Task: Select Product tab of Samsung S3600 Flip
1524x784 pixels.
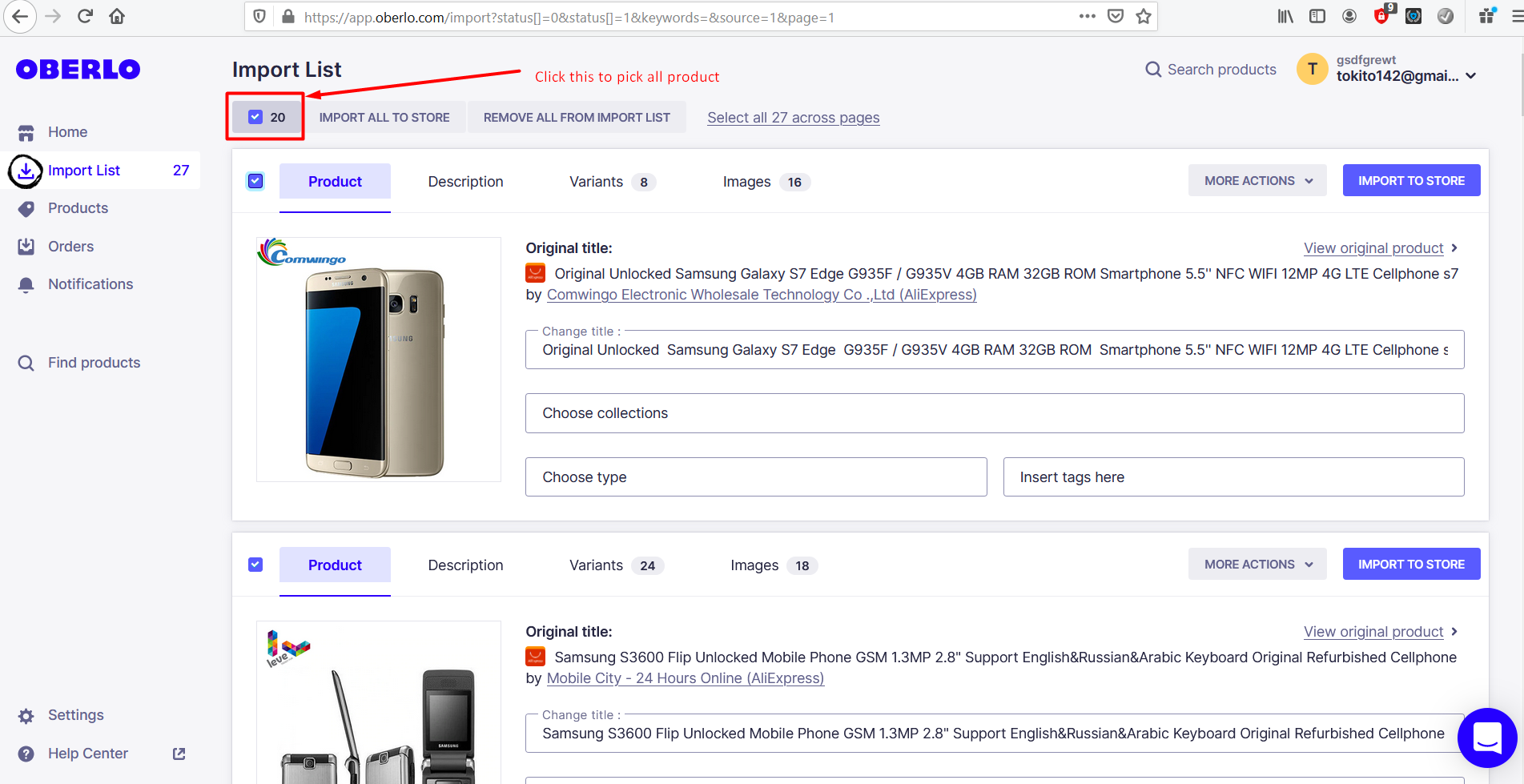Action: (335, 565)
